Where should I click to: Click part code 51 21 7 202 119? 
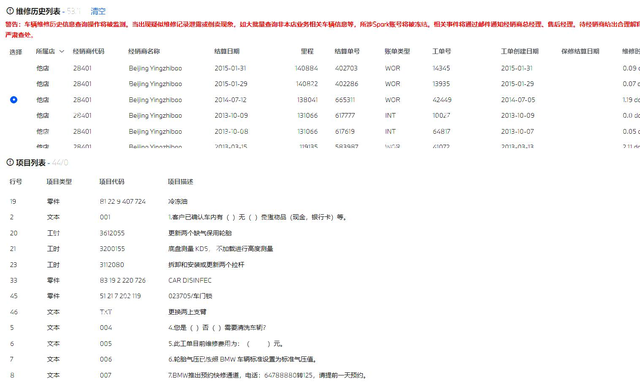point(120,296)
